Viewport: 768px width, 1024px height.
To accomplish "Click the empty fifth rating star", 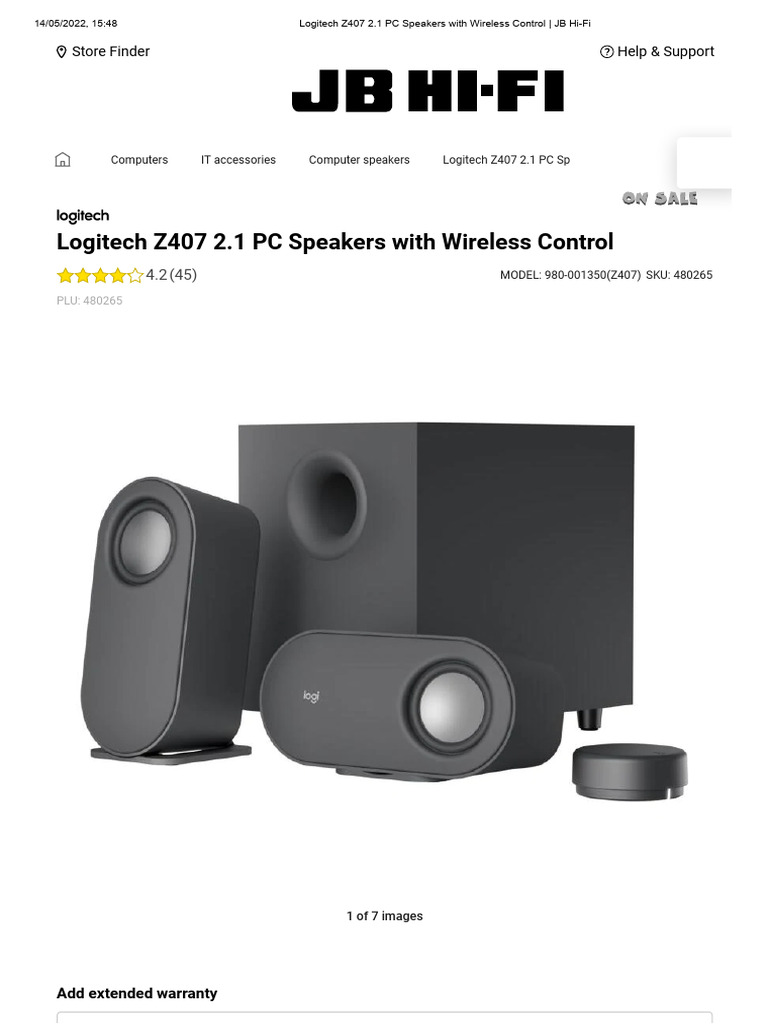I will pyautogui.click(x=135, y=276).
